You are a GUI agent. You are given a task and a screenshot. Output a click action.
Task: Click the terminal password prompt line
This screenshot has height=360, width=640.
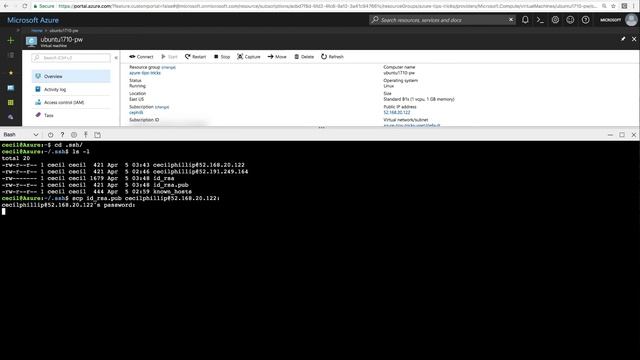(x=68, y=205)
